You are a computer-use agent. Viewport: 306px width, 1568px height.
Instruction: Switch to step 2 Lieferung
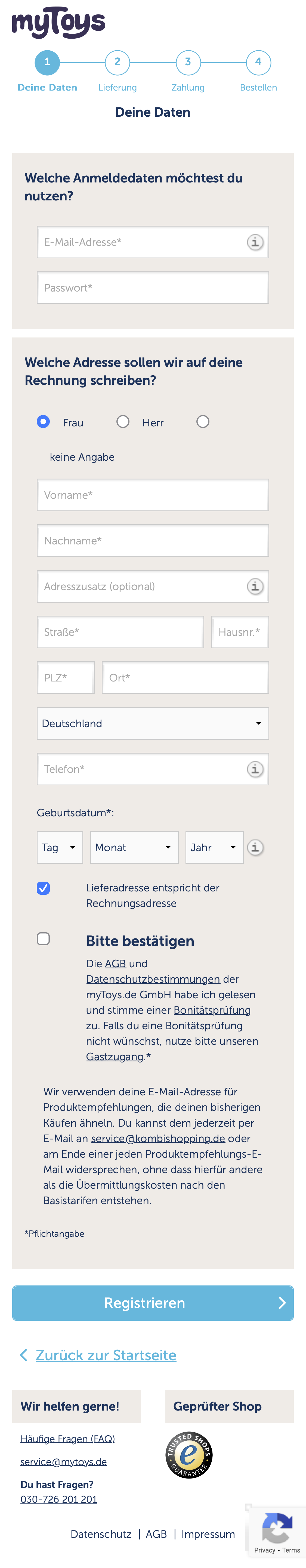pyautogui.click(x=118, y=62)
